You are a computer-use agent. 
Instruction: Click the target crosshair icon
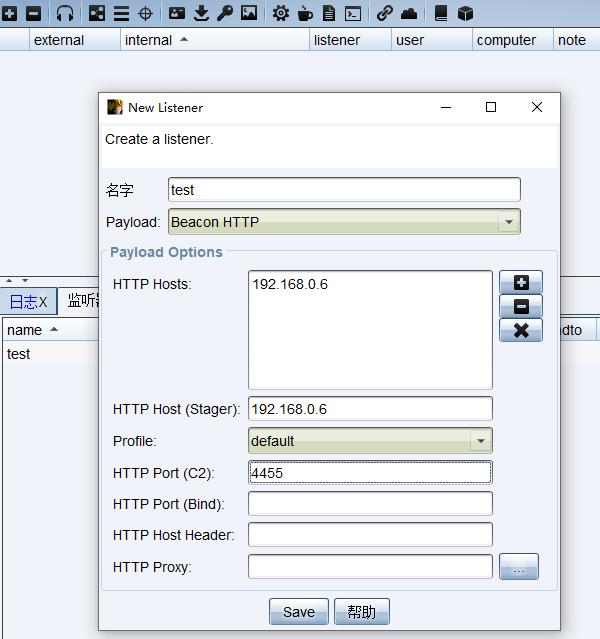[x=145, y=13]
